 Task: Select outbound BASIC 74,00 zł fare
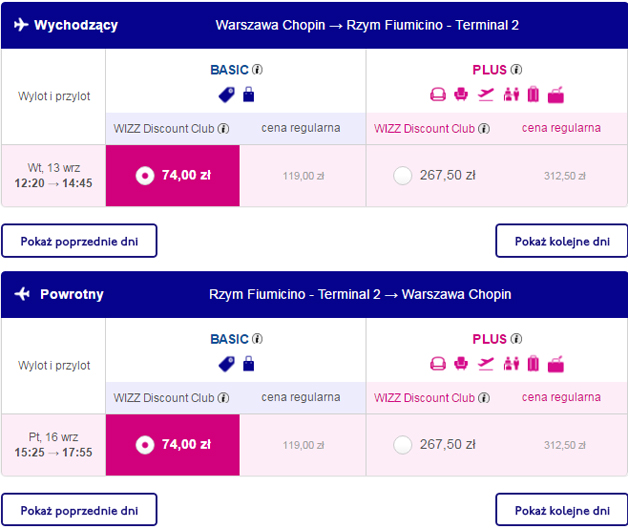click(145, 176)
